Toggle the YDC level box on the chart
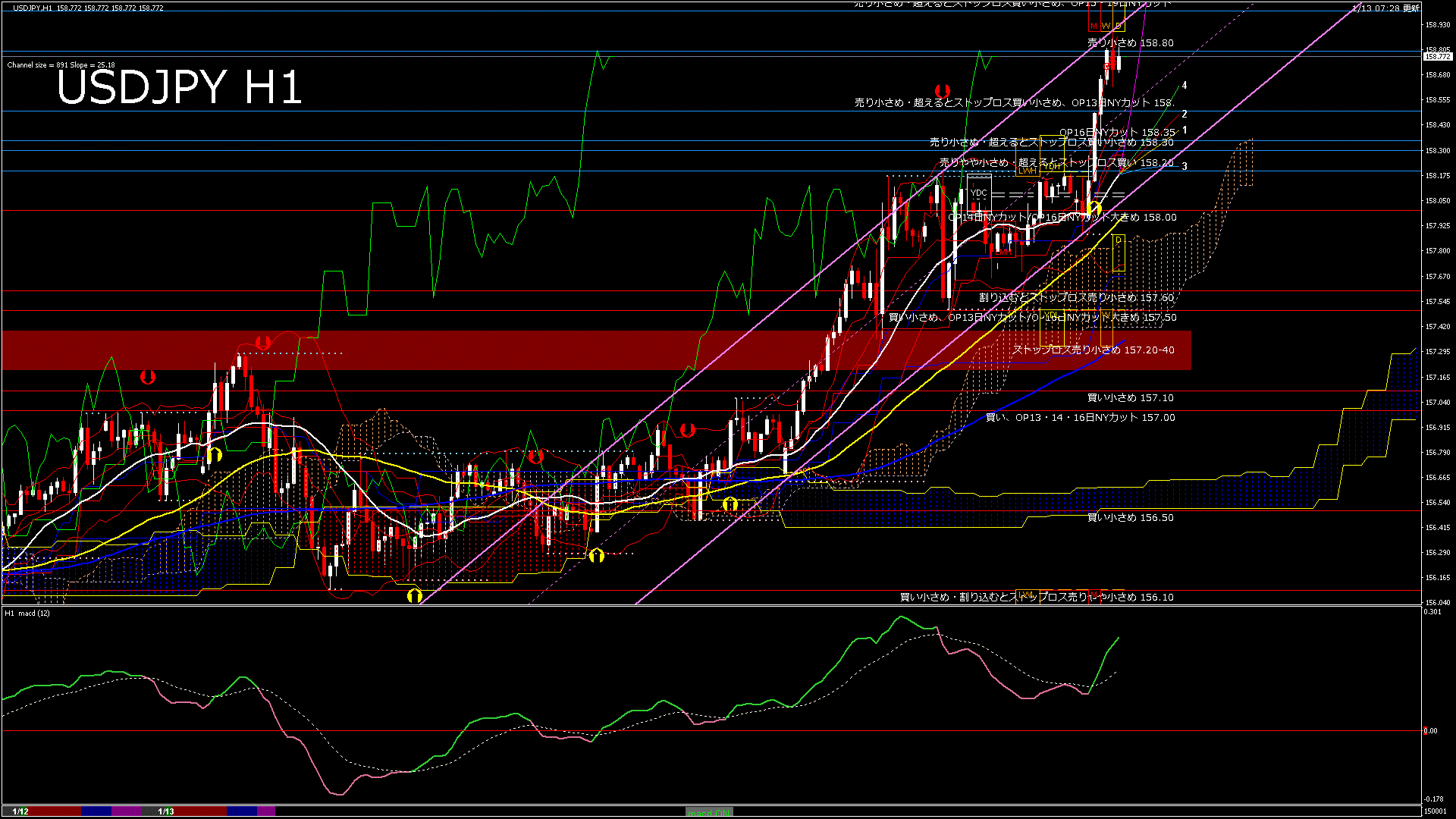 (980, 193)
